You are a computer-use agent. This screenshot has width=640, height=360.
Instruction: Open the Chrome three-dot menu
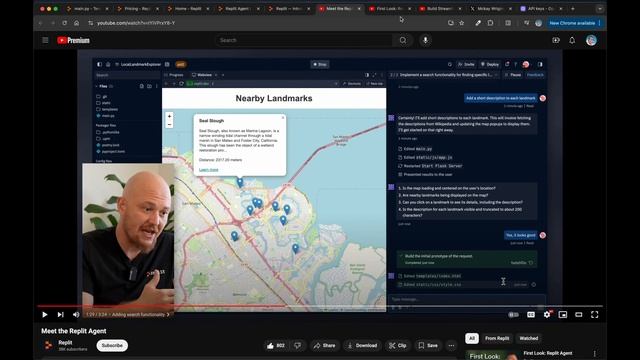[x=600, y=23]
